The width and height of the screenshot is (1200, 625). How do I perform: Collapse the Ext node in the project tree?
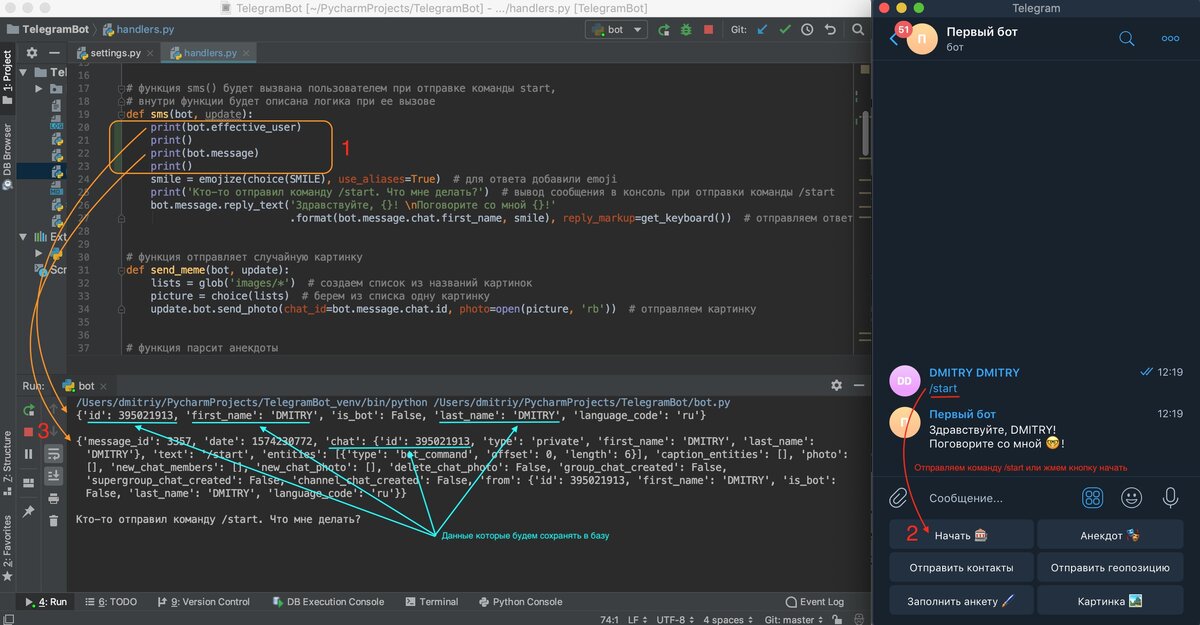point(22,236)
